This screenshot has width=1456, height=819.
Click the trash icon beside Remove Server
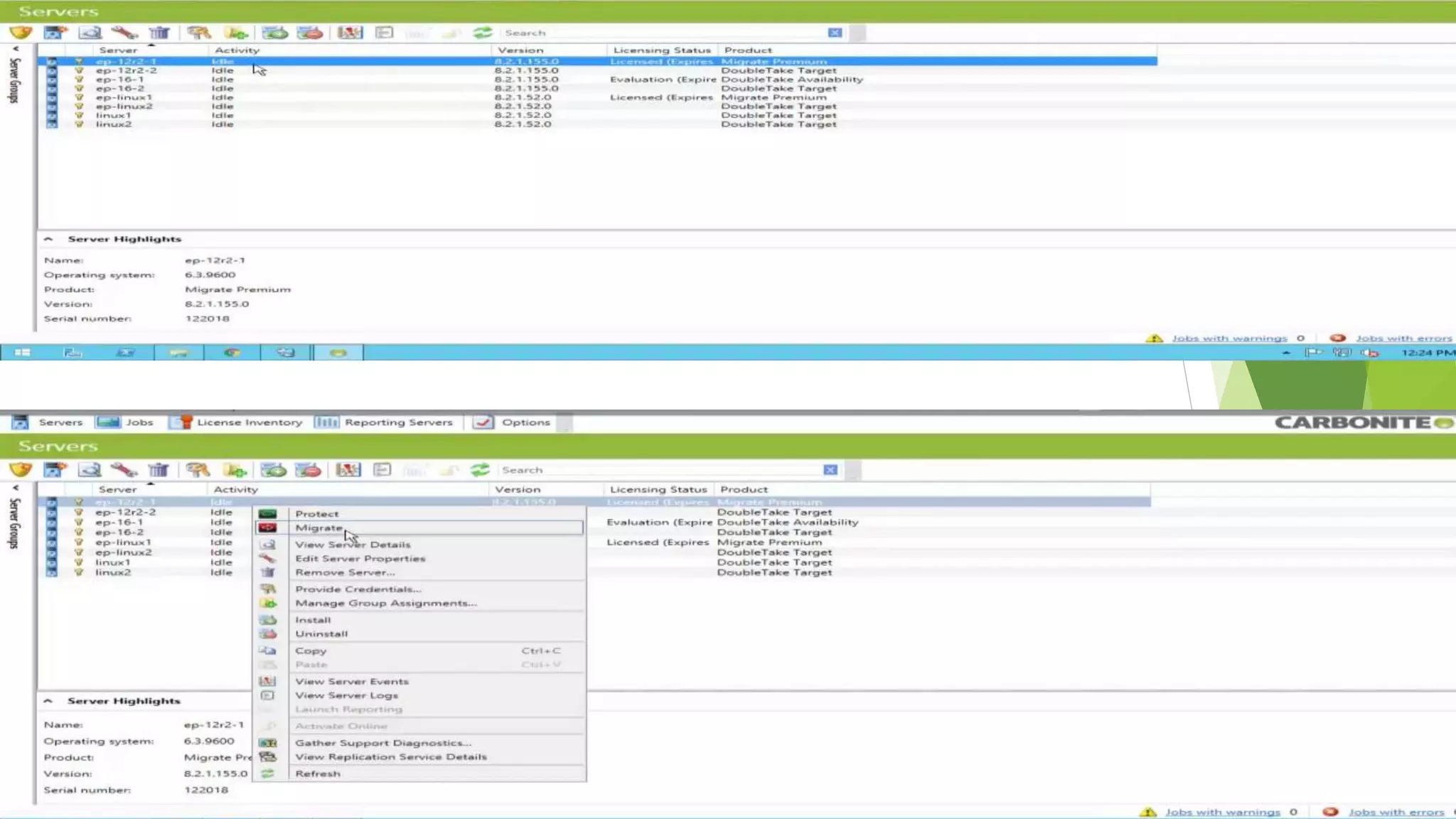268,572
